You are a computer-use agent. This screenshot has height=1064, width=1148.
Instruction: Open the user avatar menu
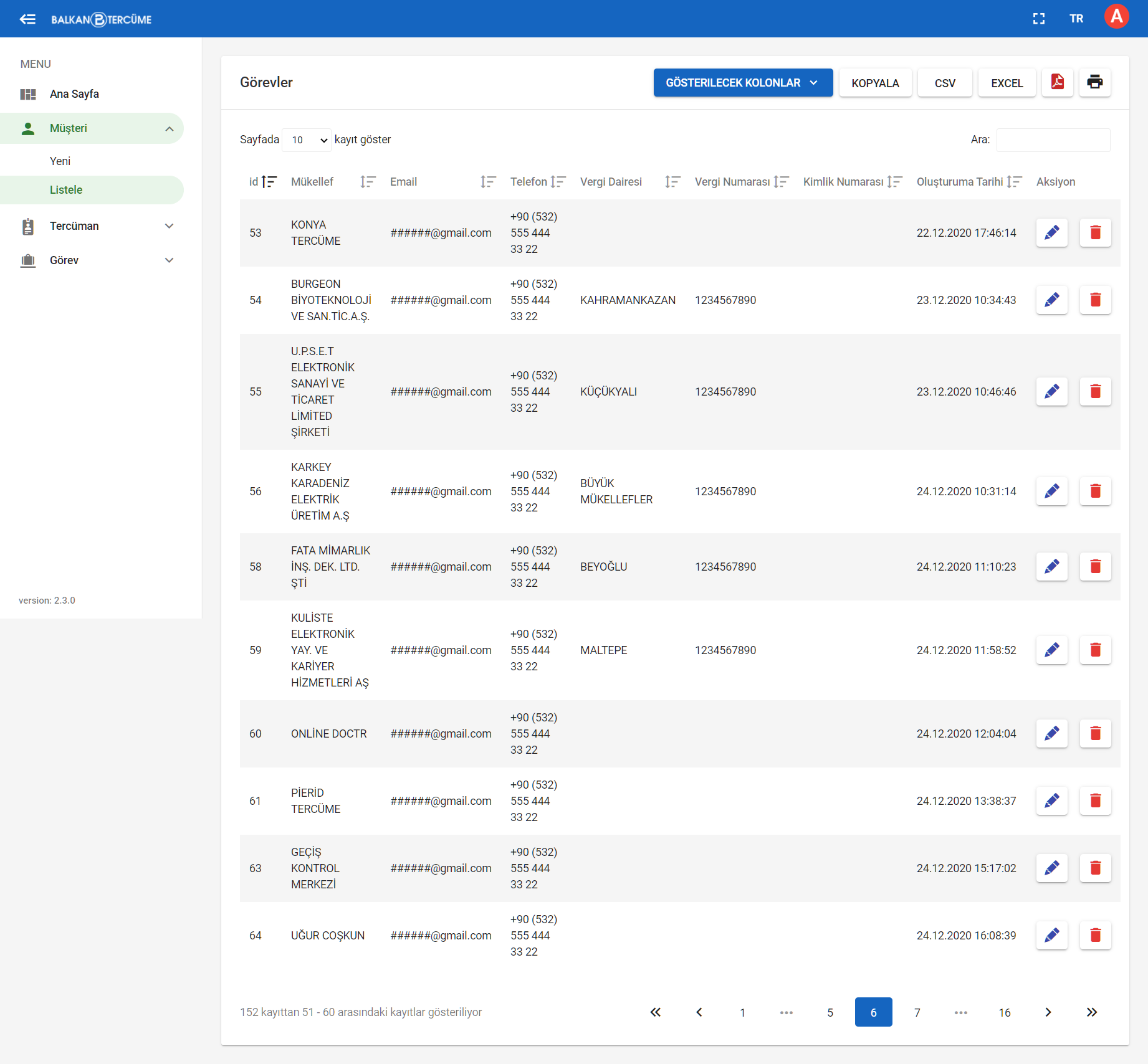[x=1116, y=17]
